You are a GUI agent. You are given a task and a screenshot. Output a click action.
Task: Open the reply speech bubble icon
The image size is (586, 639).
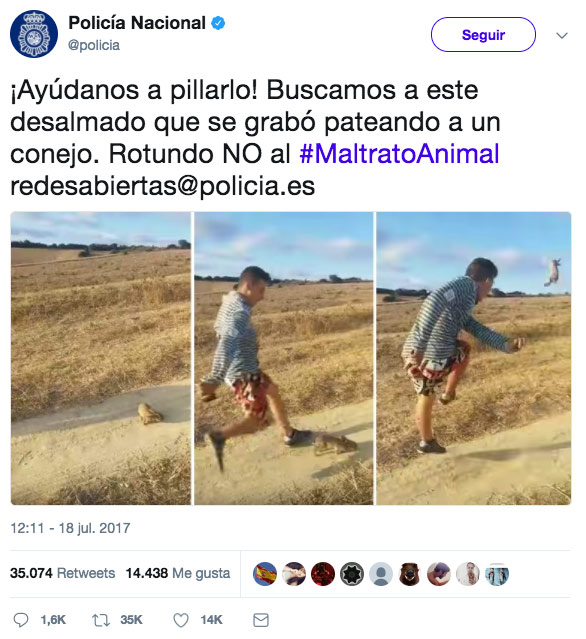21,620
